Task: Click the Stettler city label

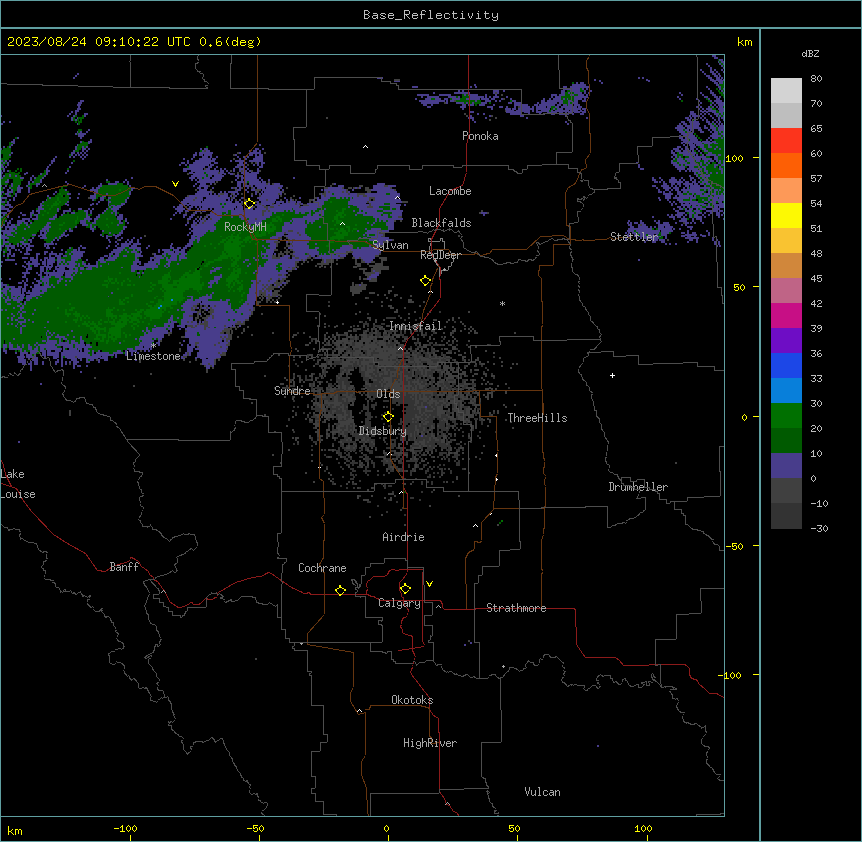Action: pos(634,237)
